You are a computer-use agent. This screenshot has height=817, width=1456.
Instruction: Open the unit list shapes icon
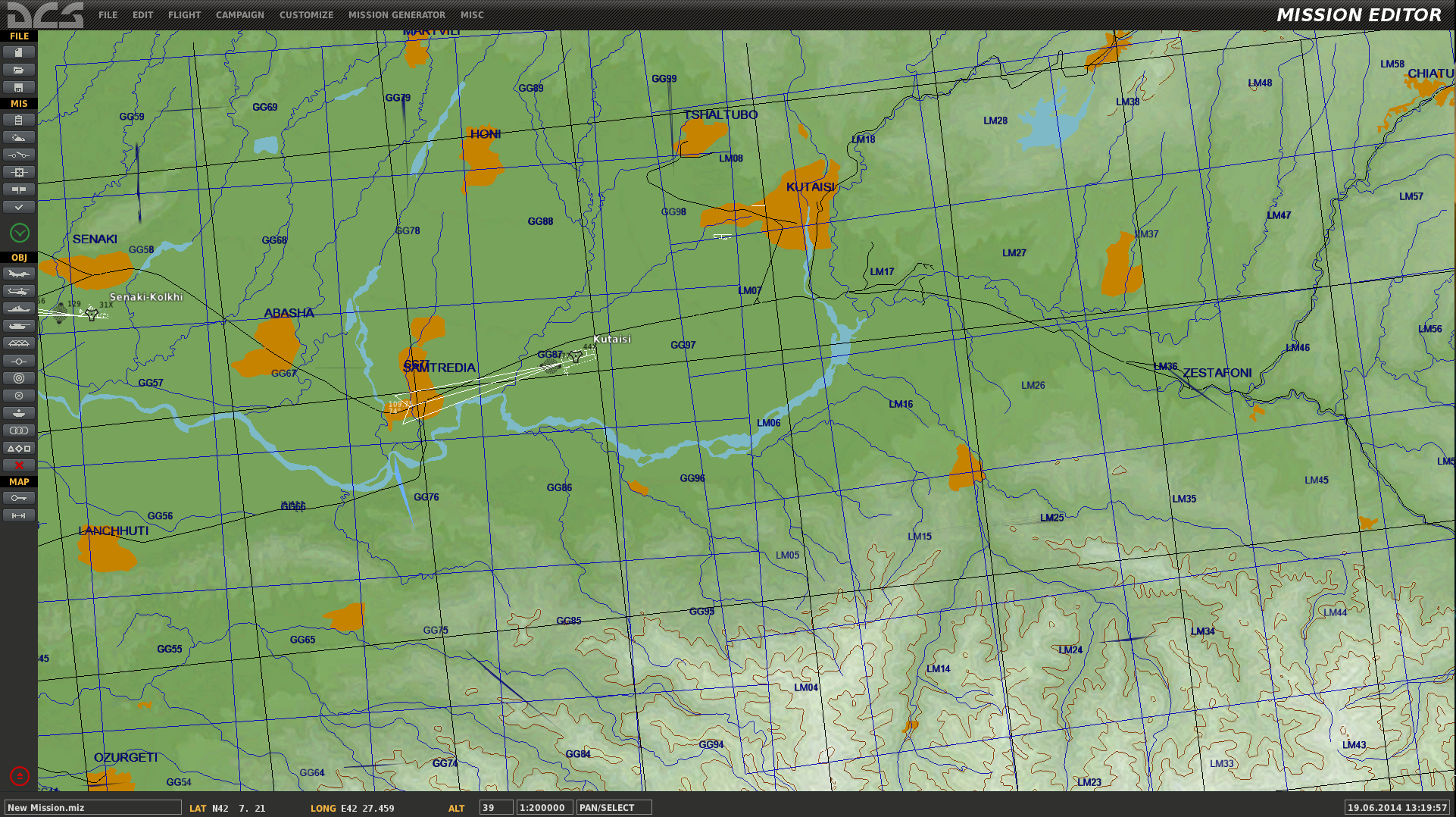coord(19,448)
